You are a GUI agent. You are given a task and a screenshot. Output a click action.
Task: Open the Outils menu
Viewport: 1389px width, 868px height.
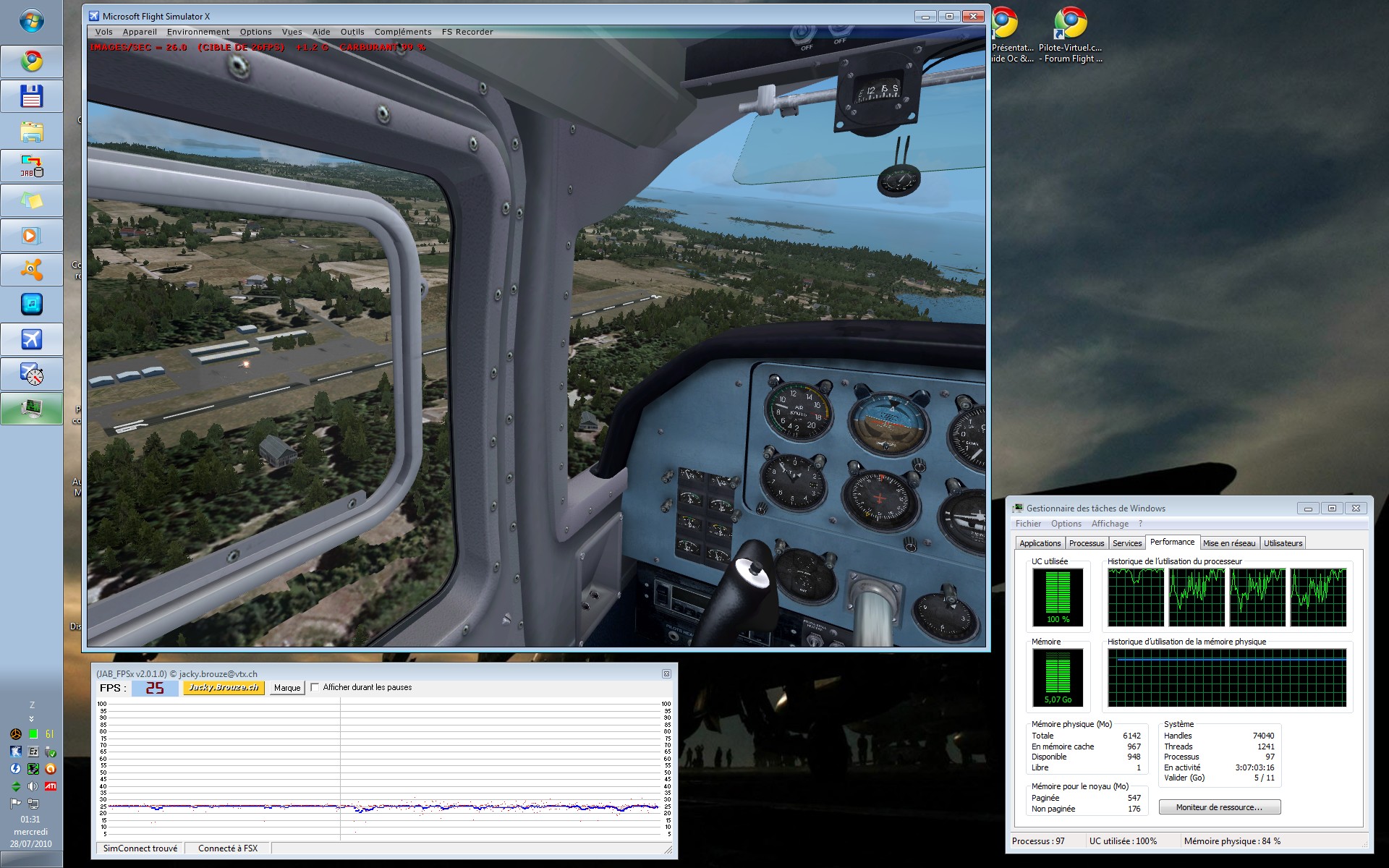[352, 32]
